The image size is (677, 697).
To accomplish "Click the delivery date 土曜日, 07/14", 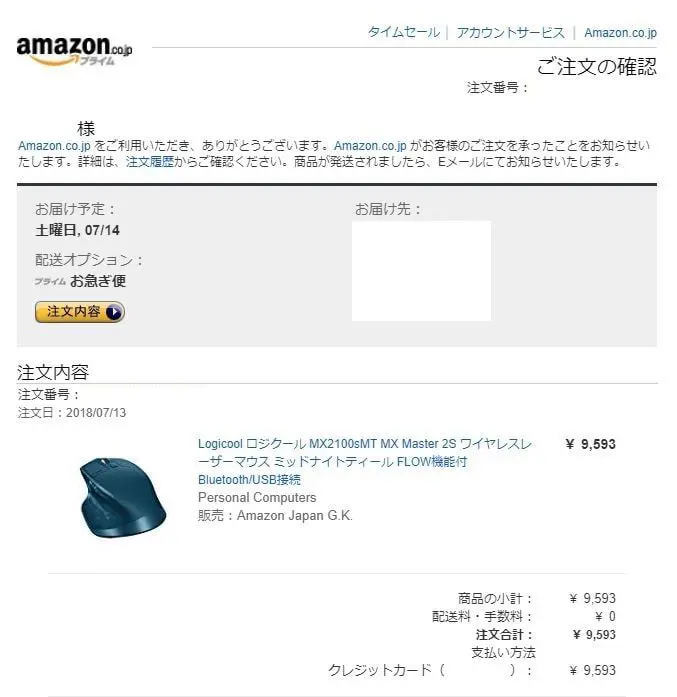I will point(77,230).
